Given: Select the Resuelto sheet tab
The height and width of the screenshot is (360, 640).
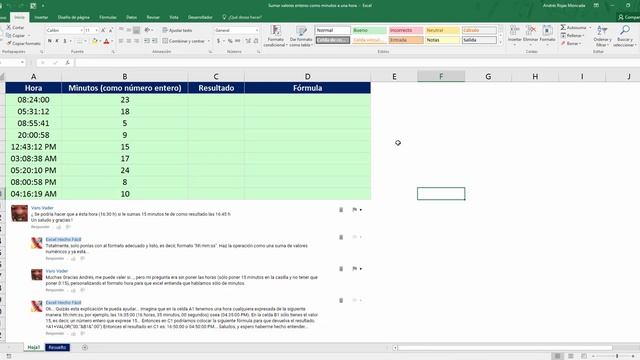Looking at the screenshot, I should pos(57,347).
